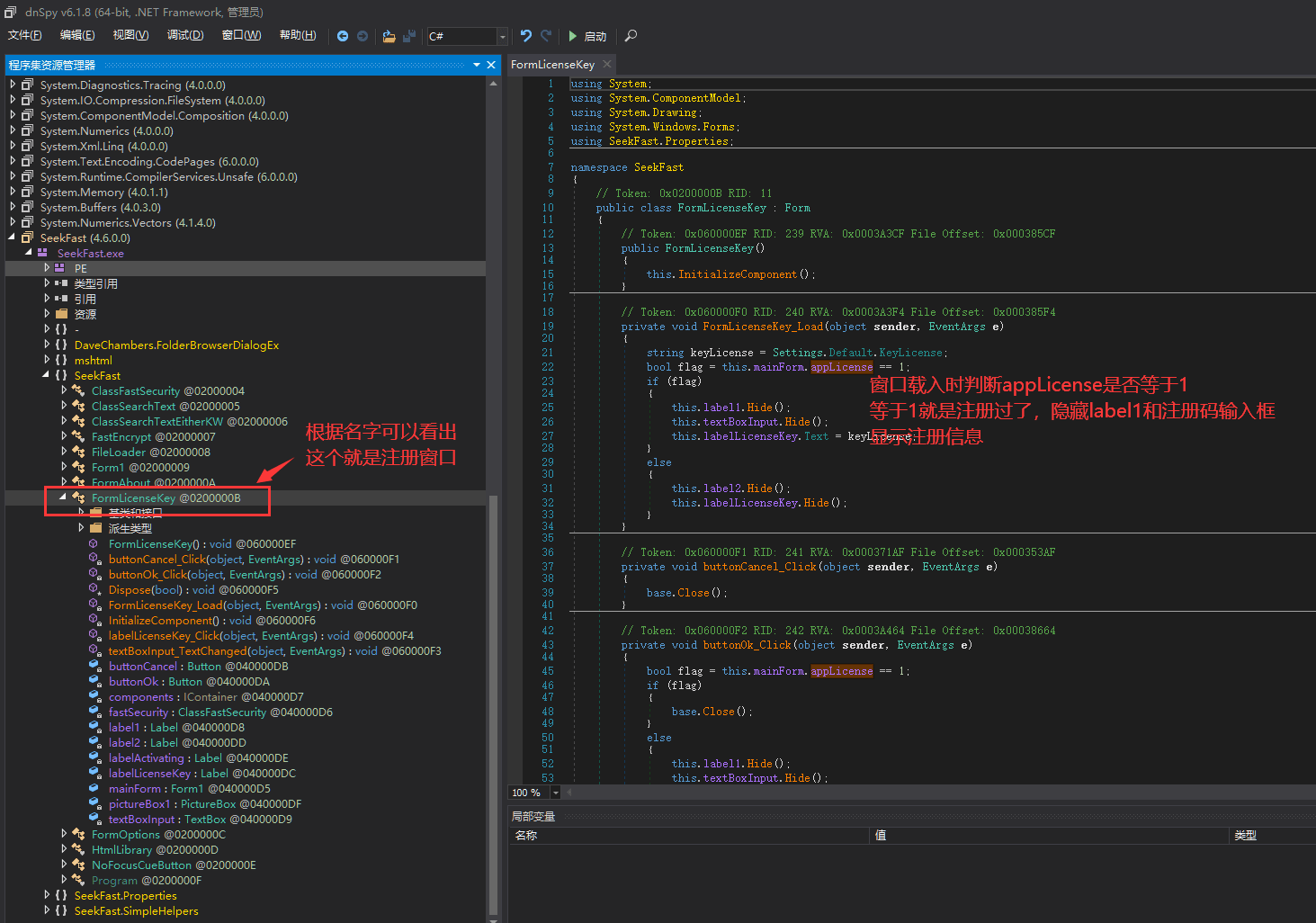Viewport: 1316px width, 923px height.
Task: Click the 类型引用 node icon
Action: click(x=61, y=283)
